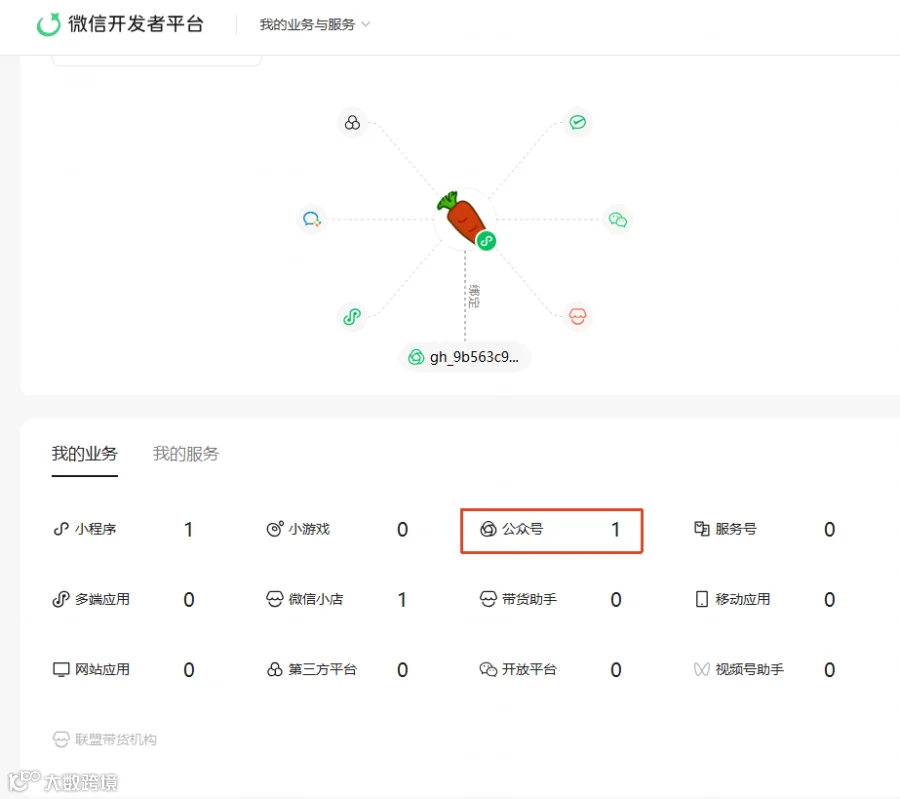Click the 第三方平台 icon
Screen dimensions: 900x799
[275, 669]
